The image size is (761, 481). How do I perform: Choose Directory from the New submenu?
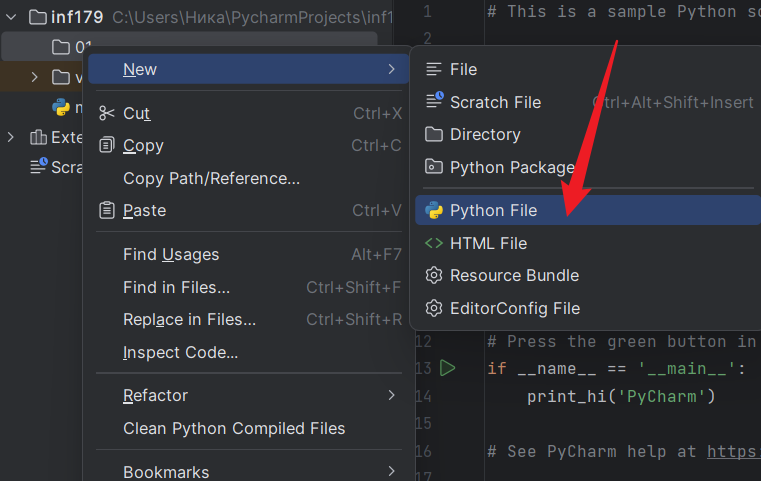[x=485, y=134]
